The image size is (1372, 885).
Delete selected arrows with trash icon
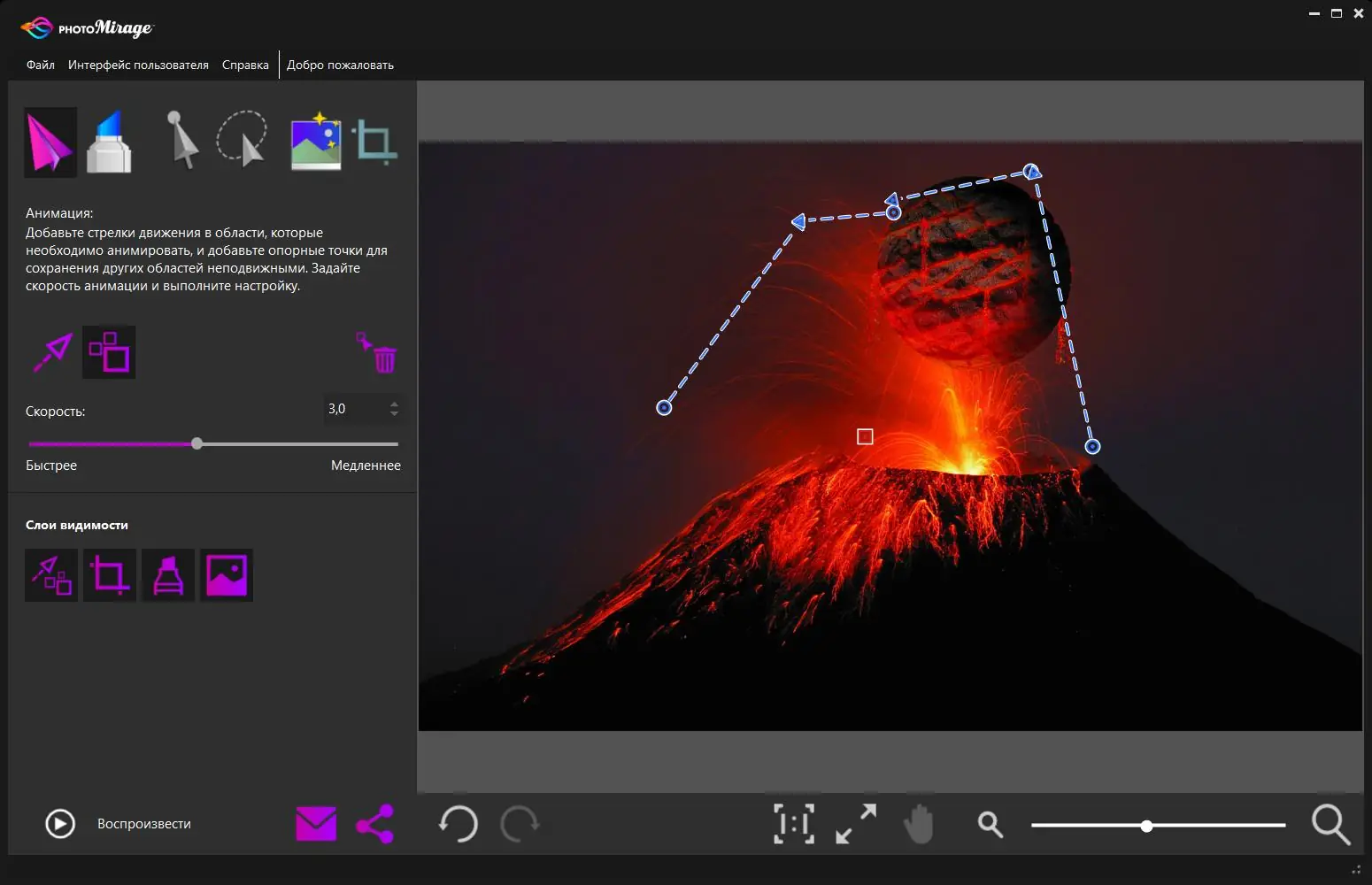377,352
